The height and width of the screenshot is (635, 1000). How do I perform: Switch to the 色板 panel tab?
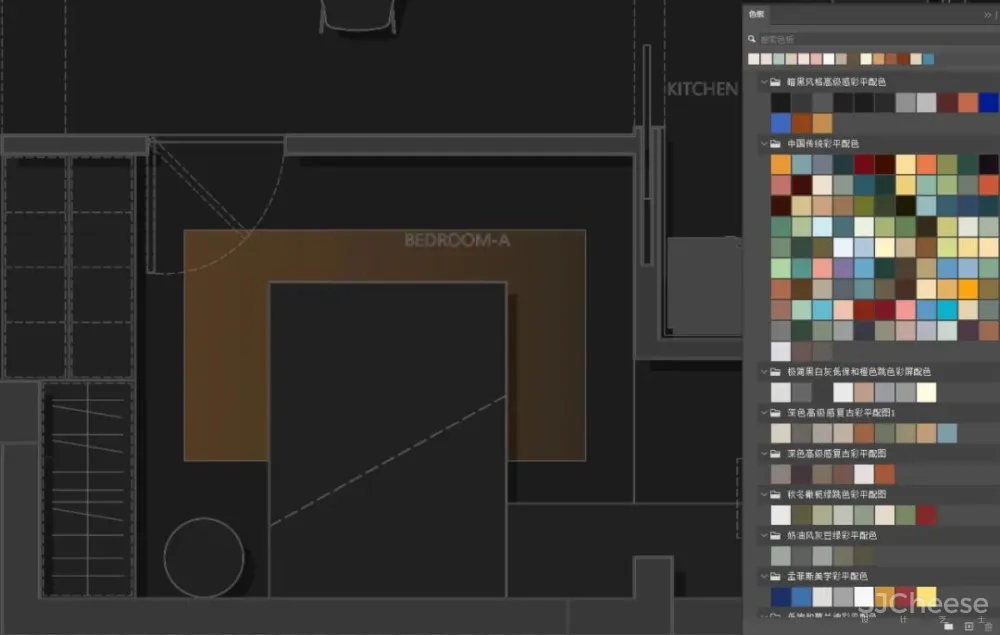pyautogui.click(x=756, y=14)
